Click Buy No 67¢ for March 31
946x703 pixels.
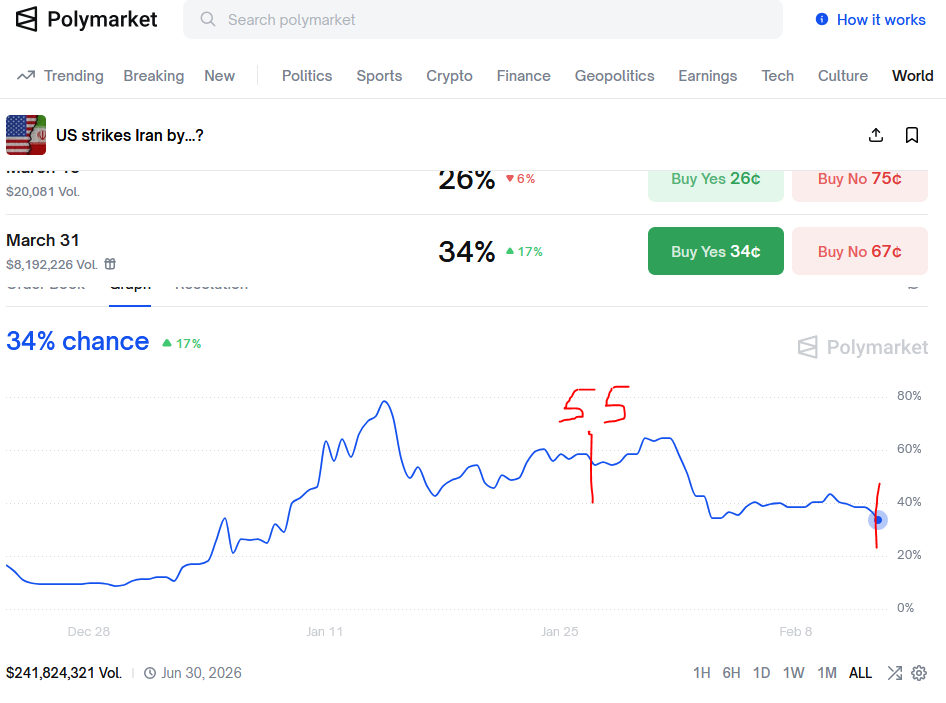859,251
